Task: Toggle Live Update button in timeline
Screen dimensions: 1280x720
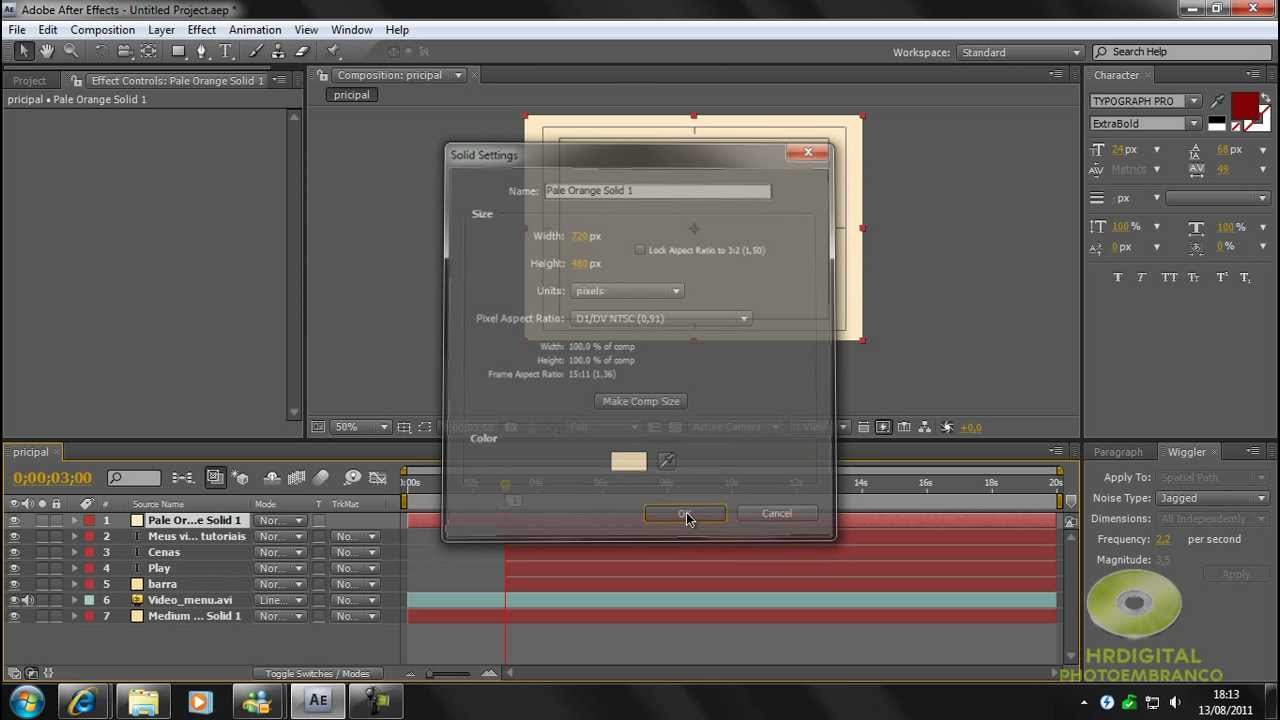Action: (215, 478)
